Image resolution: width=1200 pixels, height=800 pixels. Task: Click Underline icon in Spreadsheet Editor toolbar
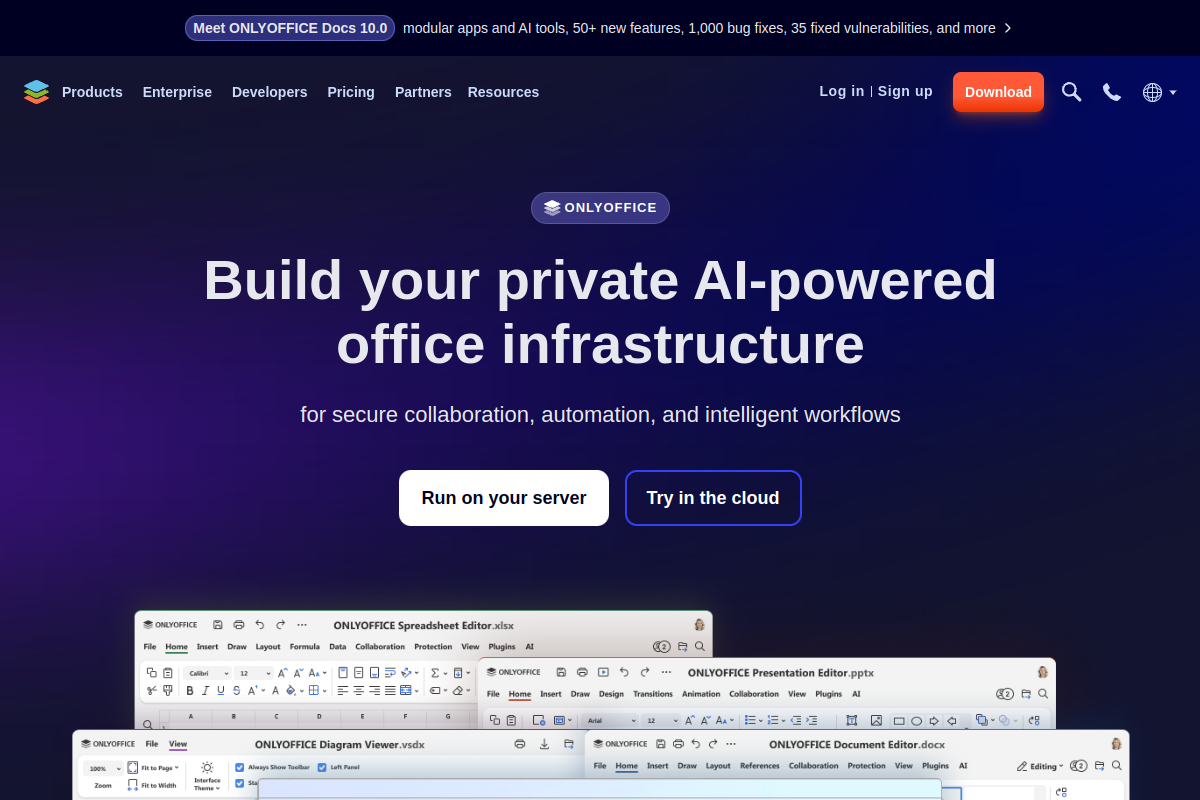pos(221,691)
